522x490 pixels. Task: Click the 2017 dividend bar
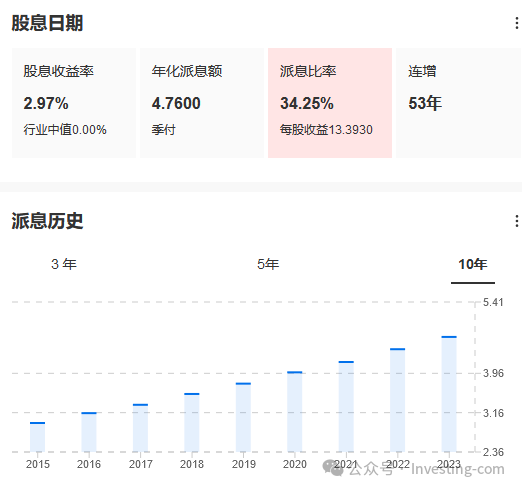point(140,428)
